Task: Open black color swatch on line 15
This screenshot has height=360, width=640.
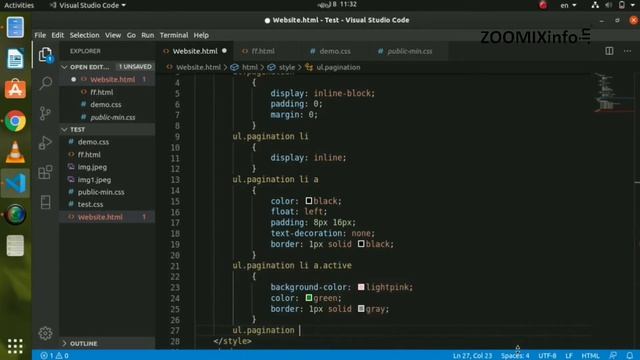Action: [x=309, y=201]
